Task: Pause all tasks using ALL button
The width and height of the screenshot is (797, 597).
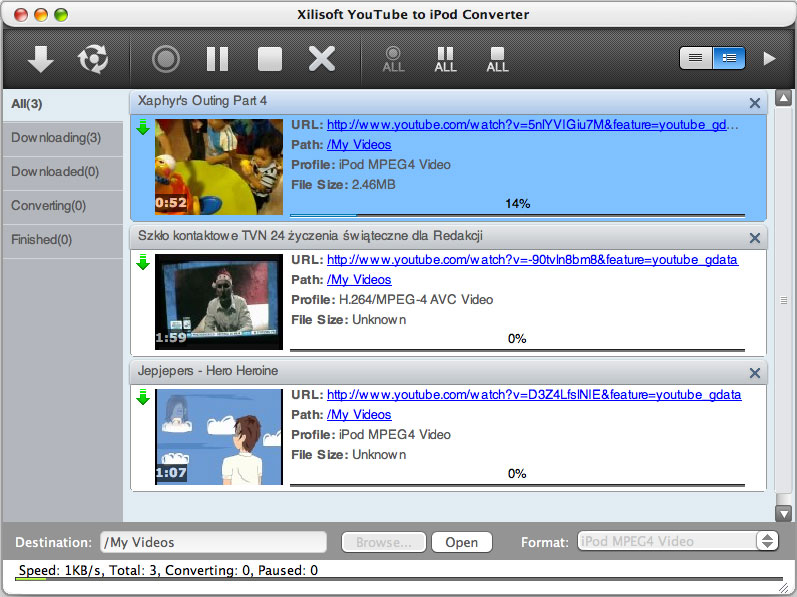Action: [x=445, y=59]
